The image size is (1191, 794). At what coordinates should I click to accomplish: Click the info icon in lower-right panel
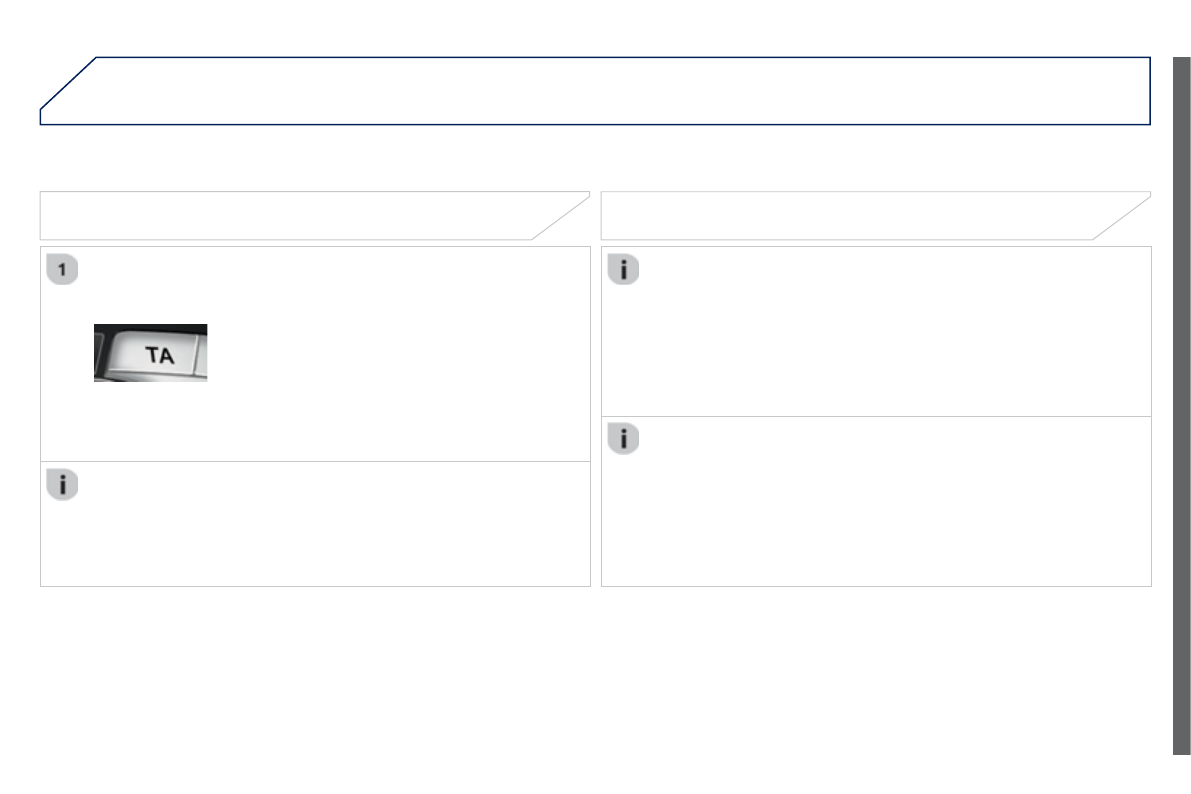tap(623, 439)
